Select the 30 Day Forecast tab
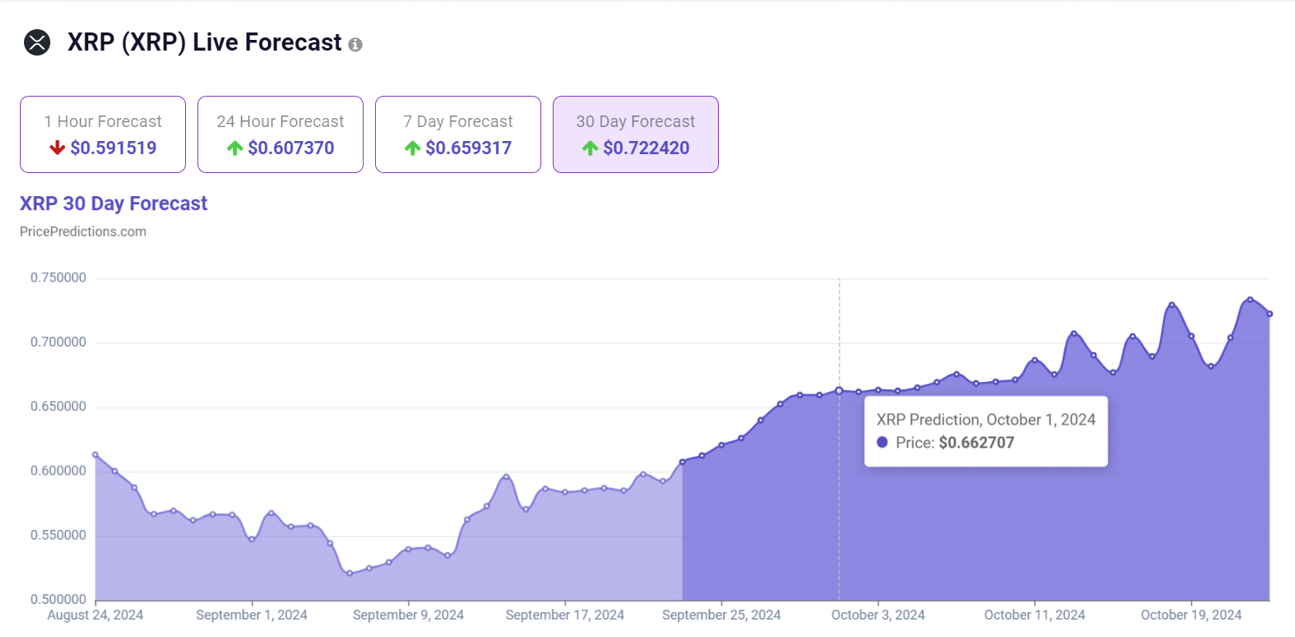This screenshot has height=637, width=1295. [635, 134]
